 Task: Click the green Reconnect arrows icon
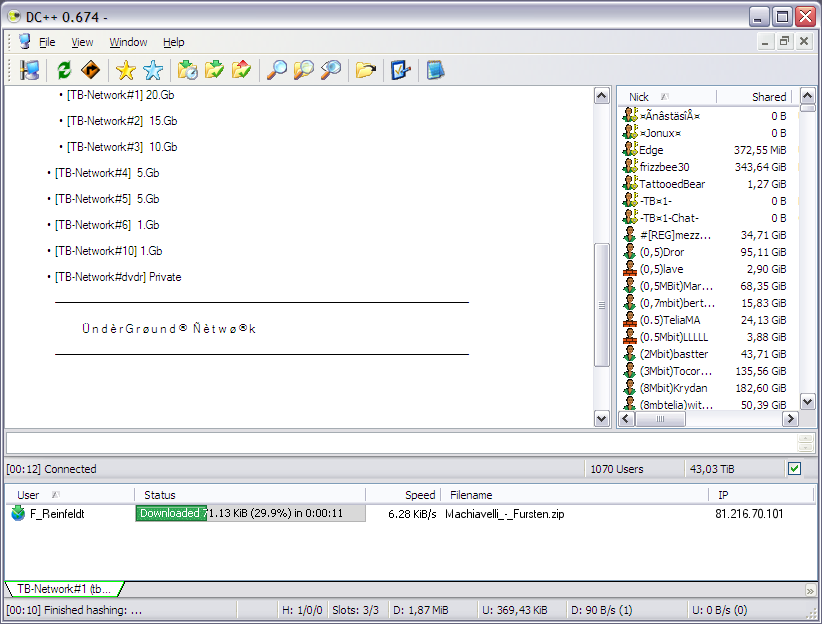(64, 70)
